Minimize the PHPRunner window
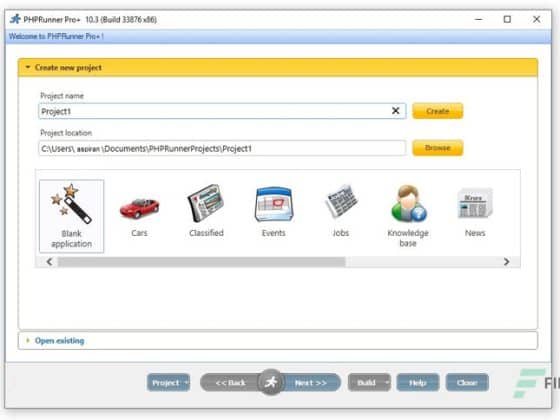The height and width of the screenshot is (420, 560). coord(479,19)
